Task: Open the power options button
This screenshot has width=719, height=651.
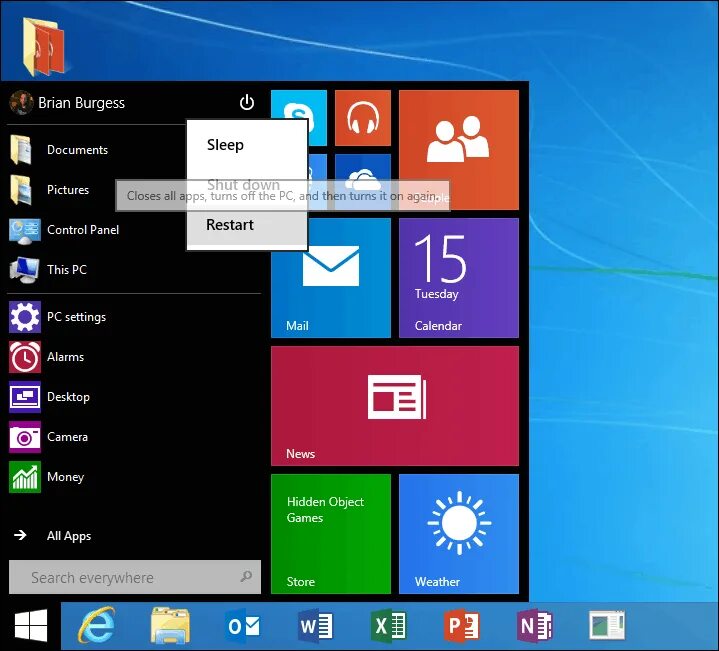Action: tap(247, 103)
